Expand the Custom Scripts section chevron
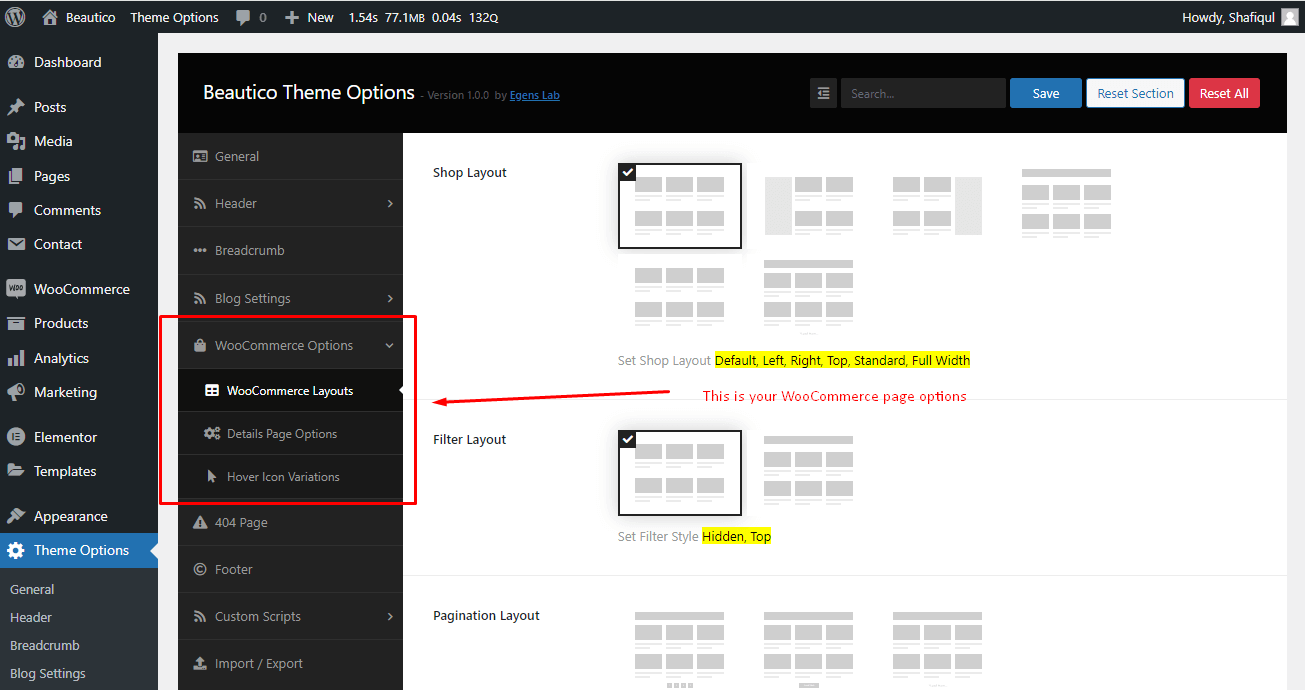 (390, 616)
